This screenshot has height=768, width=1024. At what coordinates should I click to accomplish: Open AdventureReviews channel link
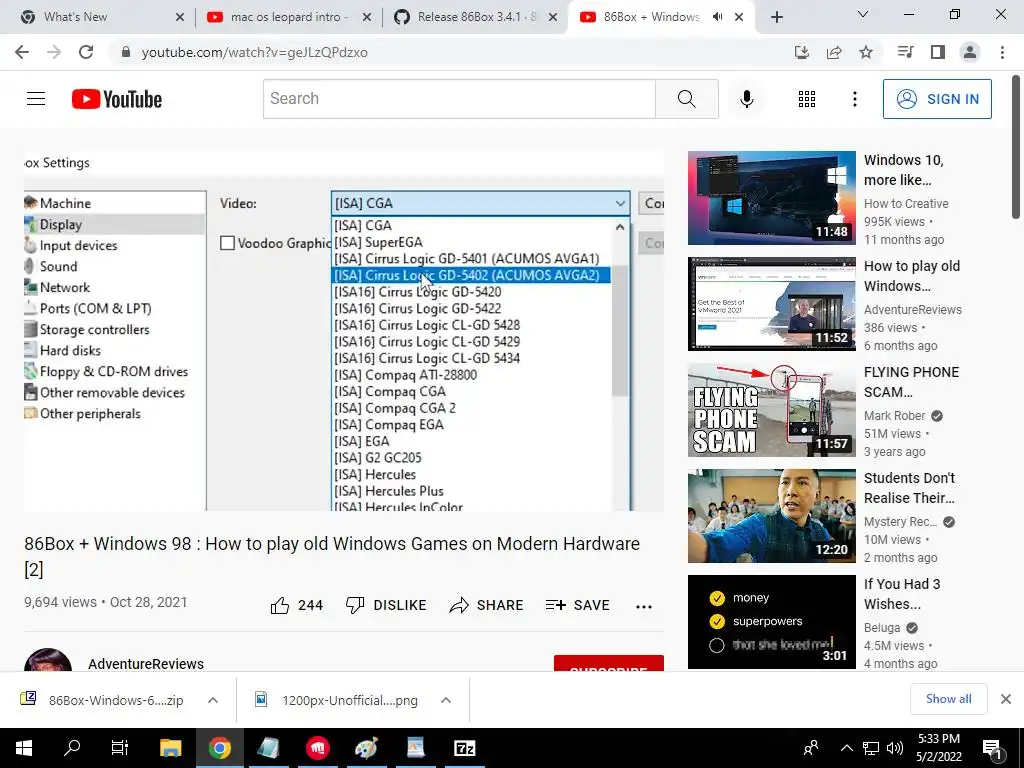(x=146, y=664)
